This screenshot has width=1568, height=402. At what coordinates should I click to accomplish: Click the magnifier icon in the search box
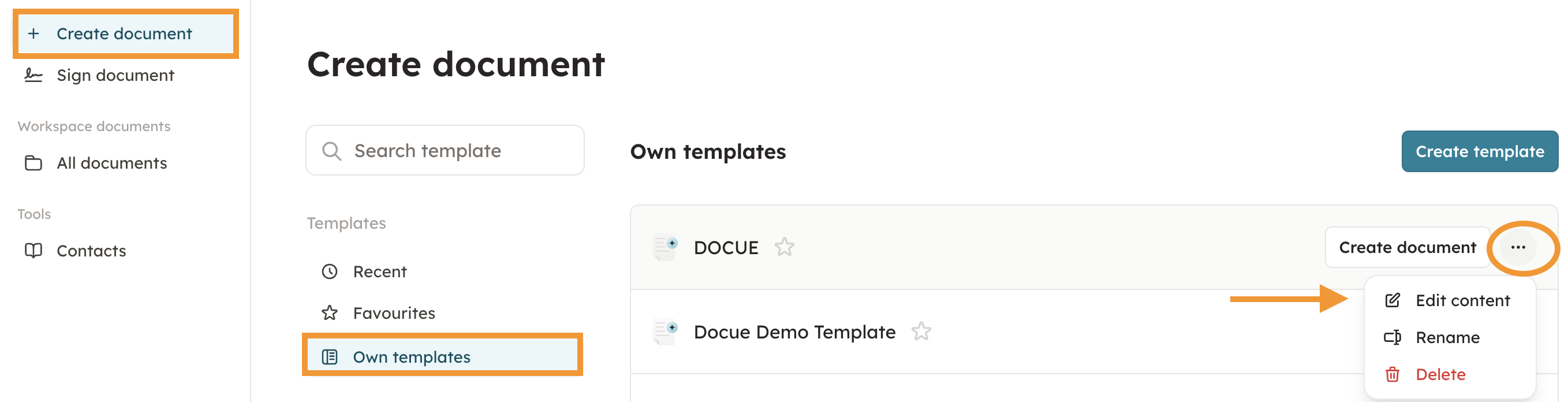coord(331,151)
